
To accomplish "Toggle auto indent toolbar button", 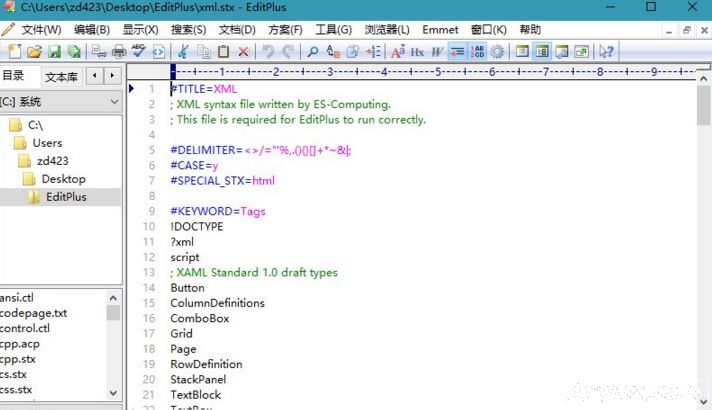I will click(x=457, y=51).
